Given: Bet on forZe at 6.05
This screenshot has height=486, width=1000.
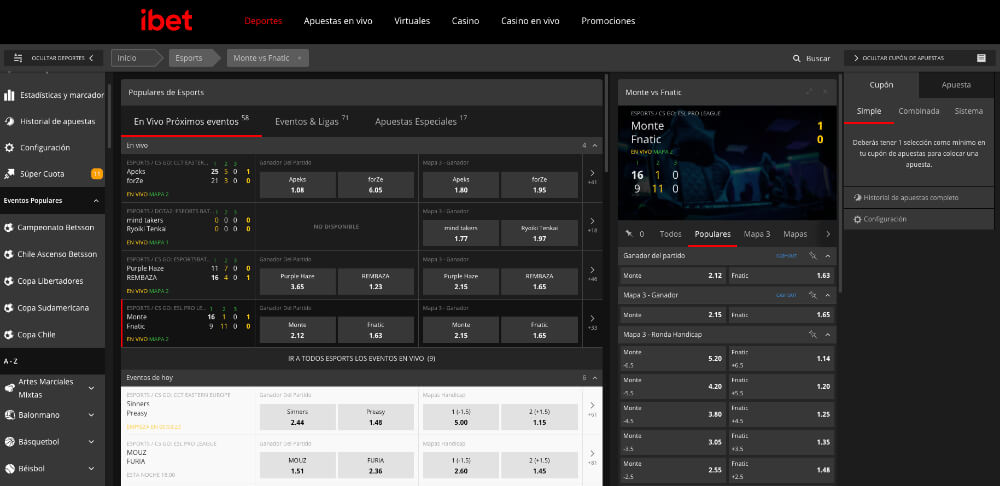Looking at the screenshot, I should click(x=375, y=185).
